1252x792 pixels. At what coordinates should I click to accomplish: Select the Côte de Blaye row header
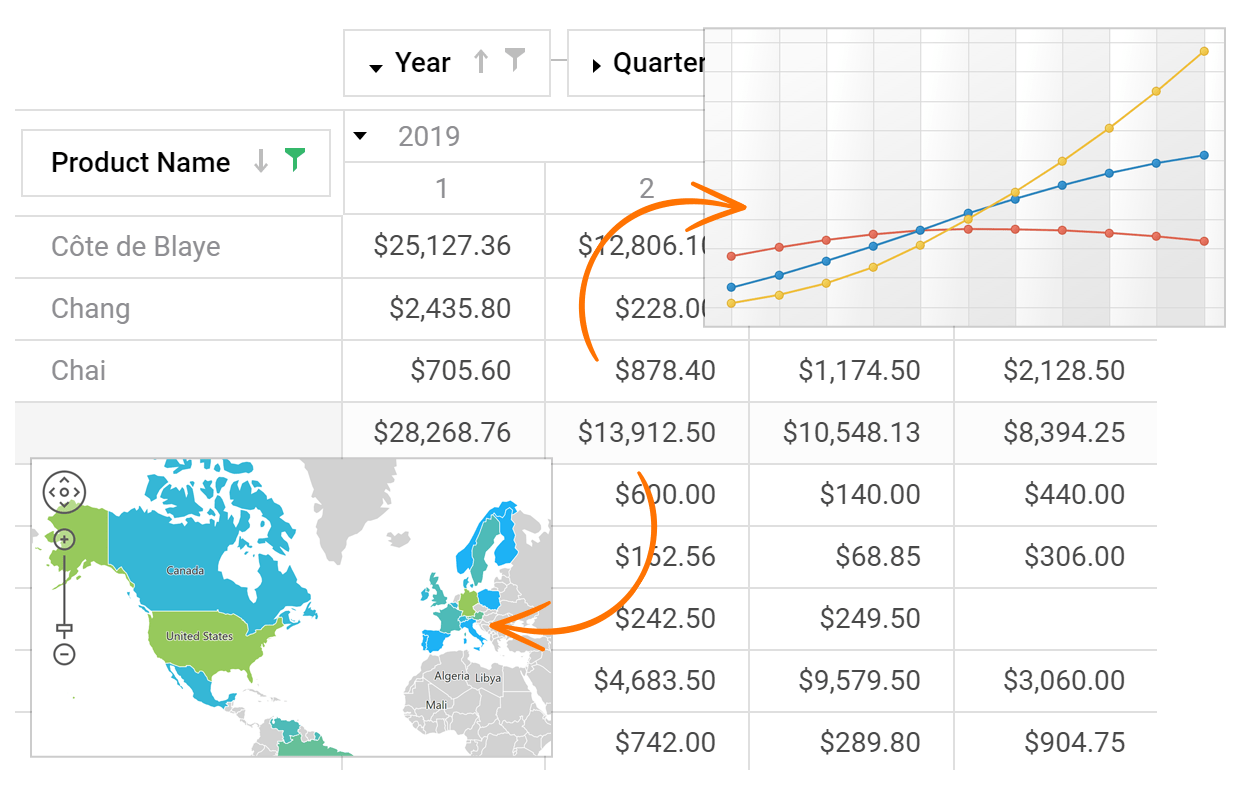(136, 246)
